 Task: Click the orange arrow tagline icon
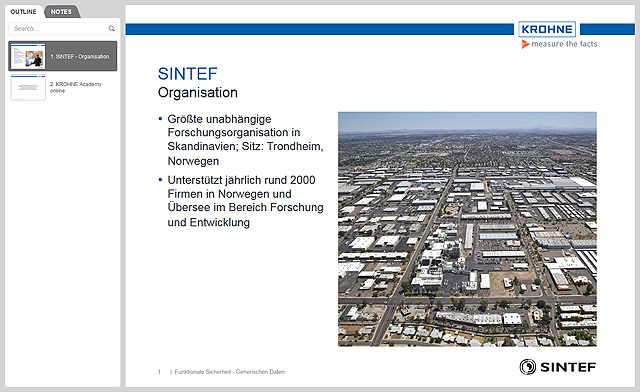point(525,44)
